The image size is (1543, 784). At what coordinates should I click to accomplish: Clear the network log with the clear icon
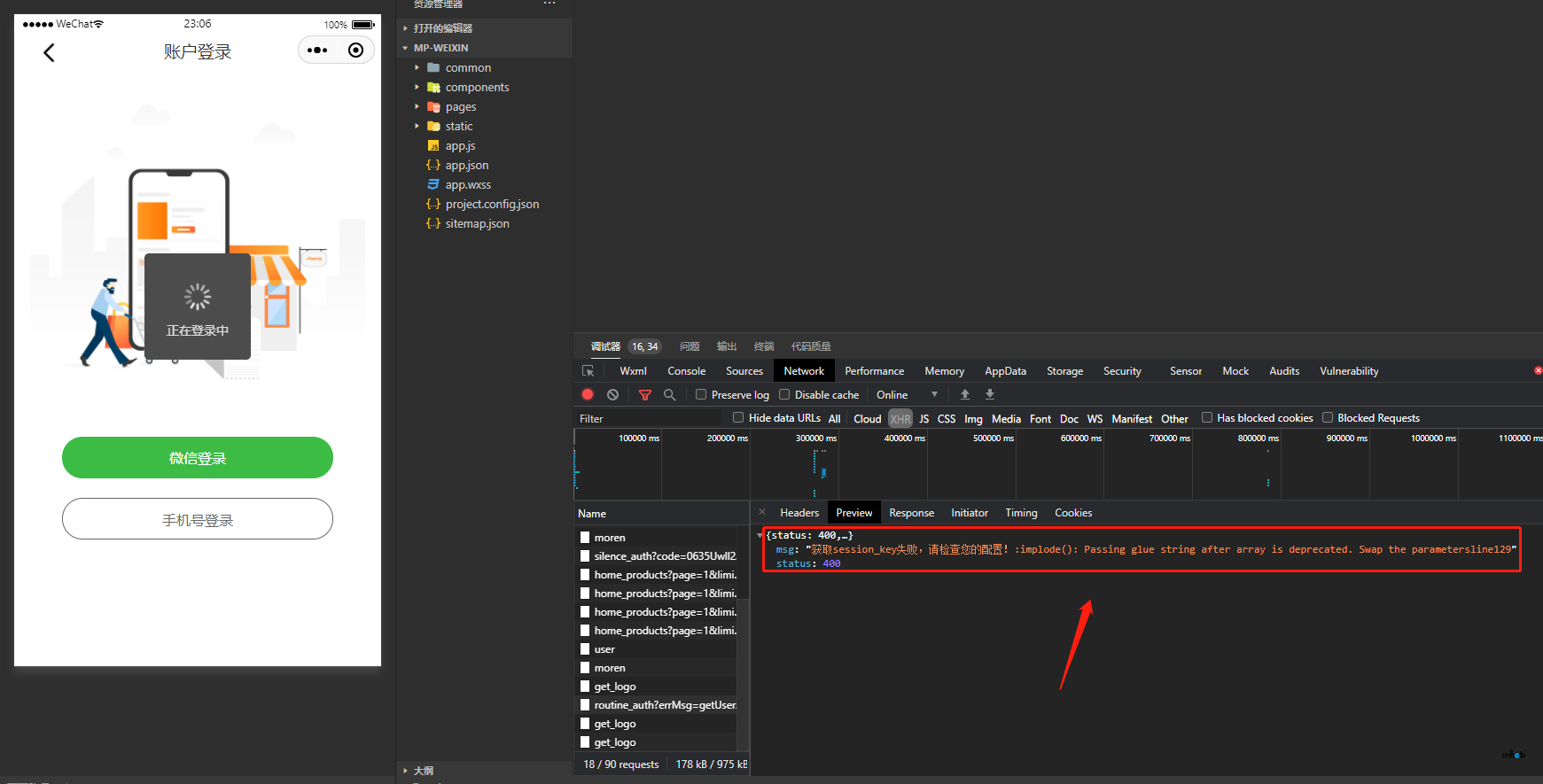612,395
